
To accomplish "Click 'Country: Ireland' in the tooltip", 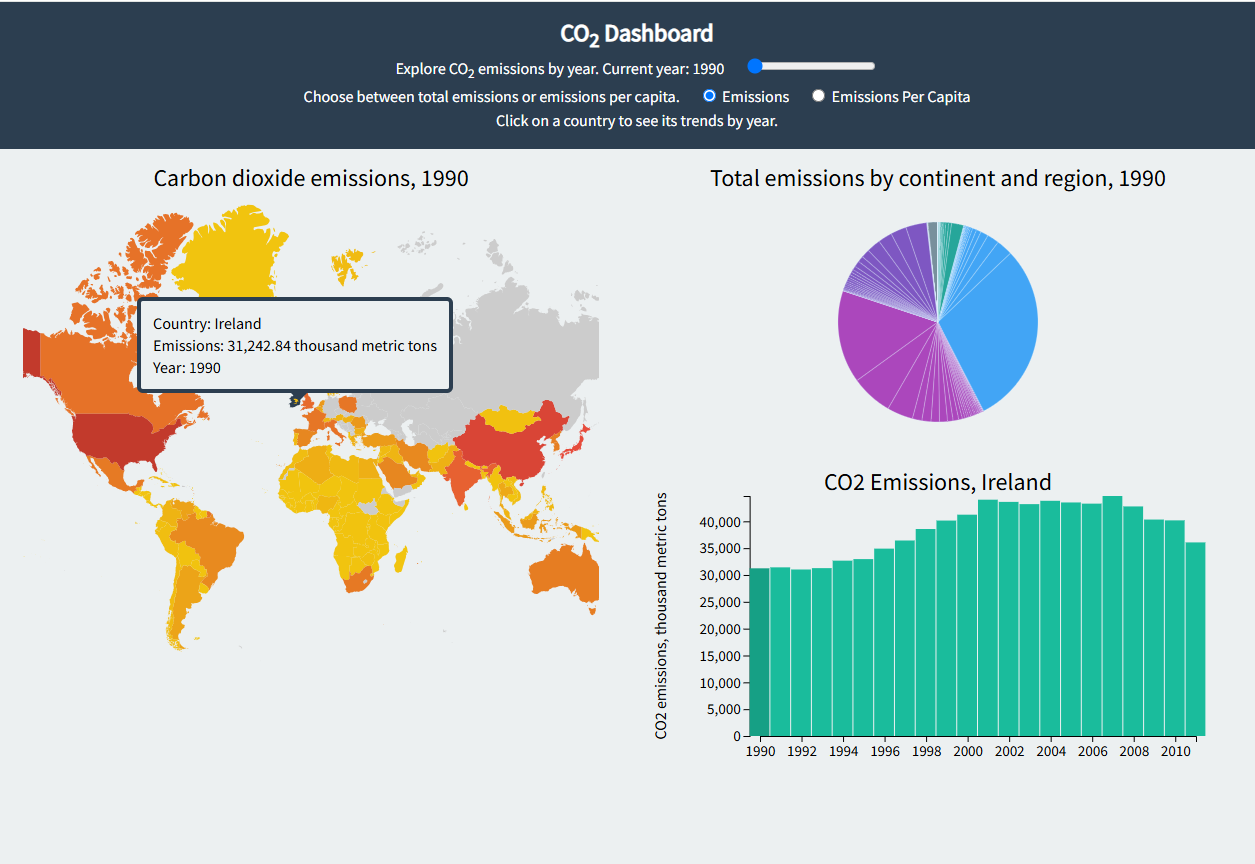I will tap(207, 324).
